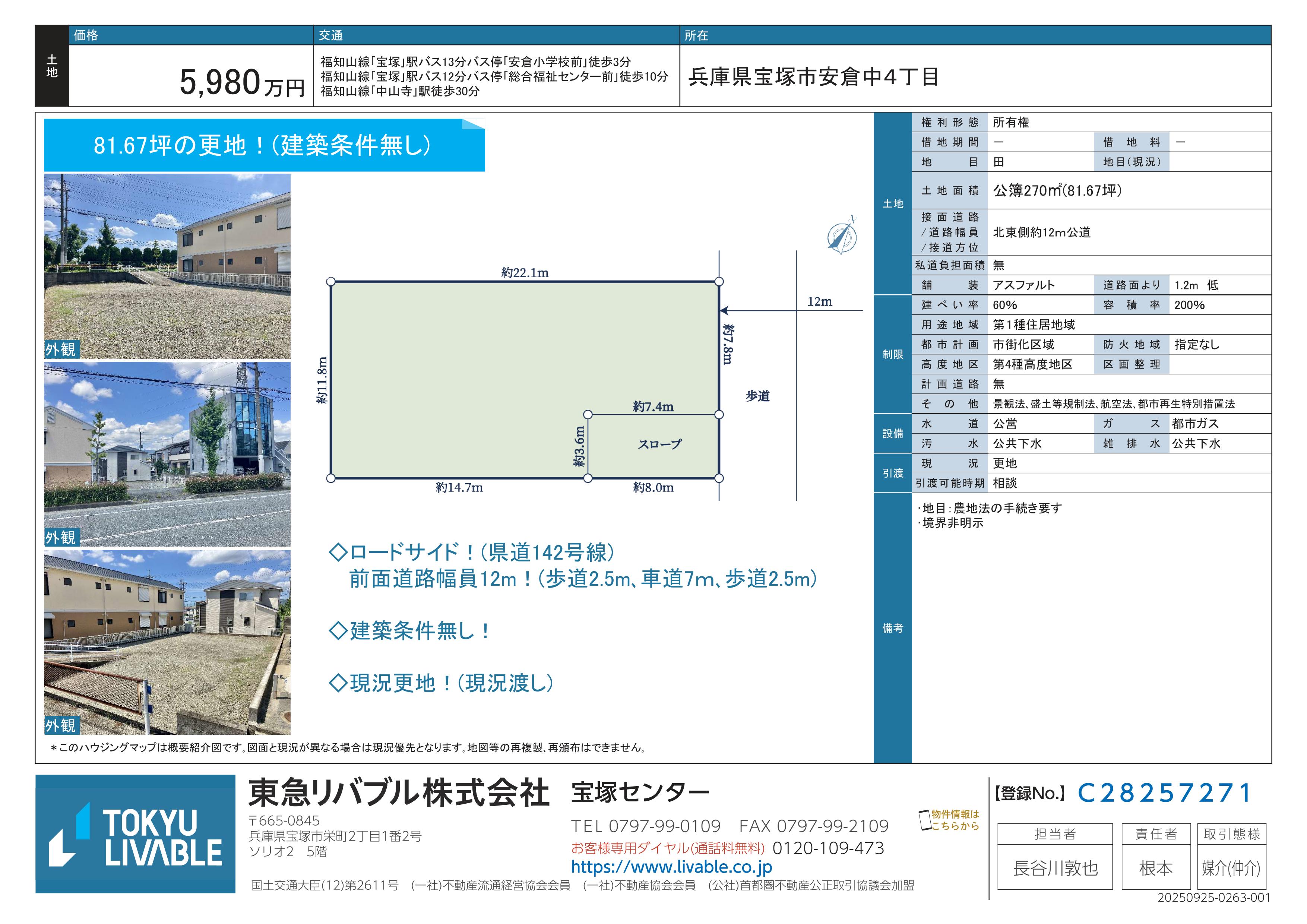
Task: Click the top exterior photo thumbnail
Action: tap(167, 266)
